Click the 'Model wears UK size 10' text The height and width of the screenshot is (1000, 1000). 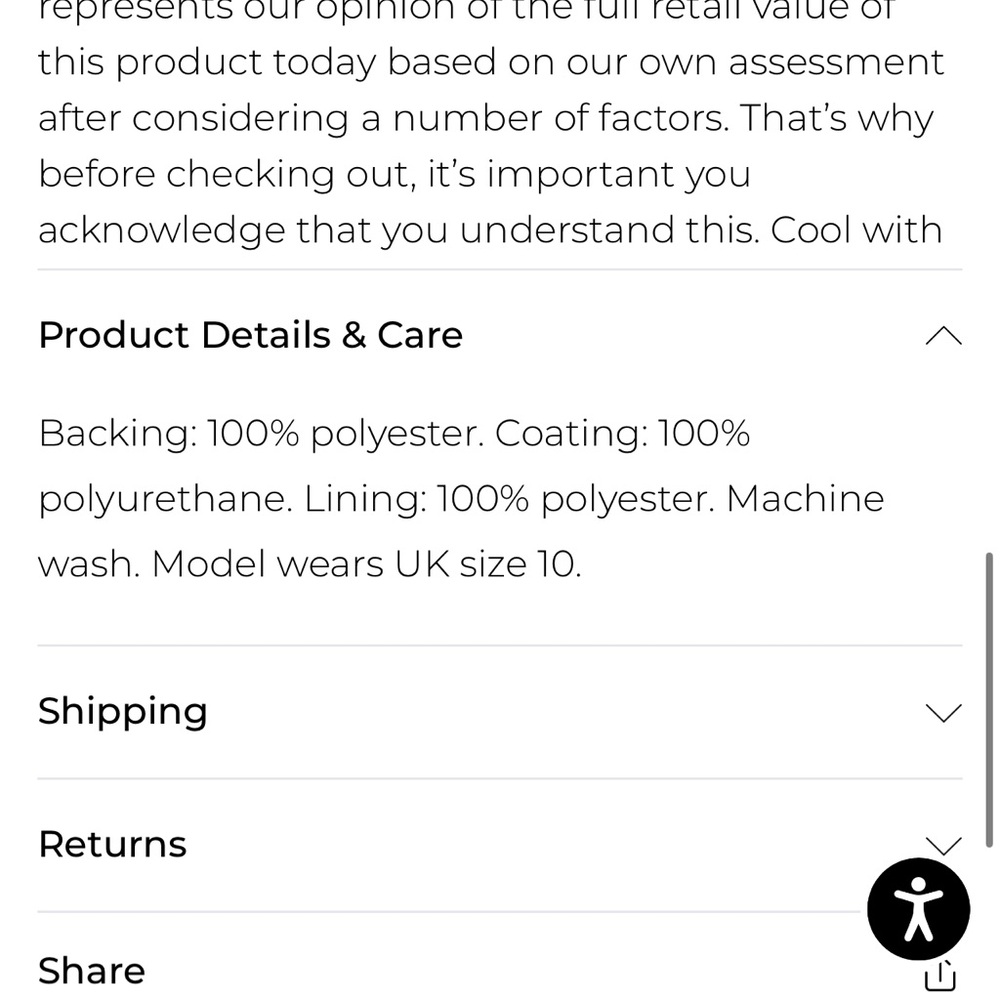point(364,564)
